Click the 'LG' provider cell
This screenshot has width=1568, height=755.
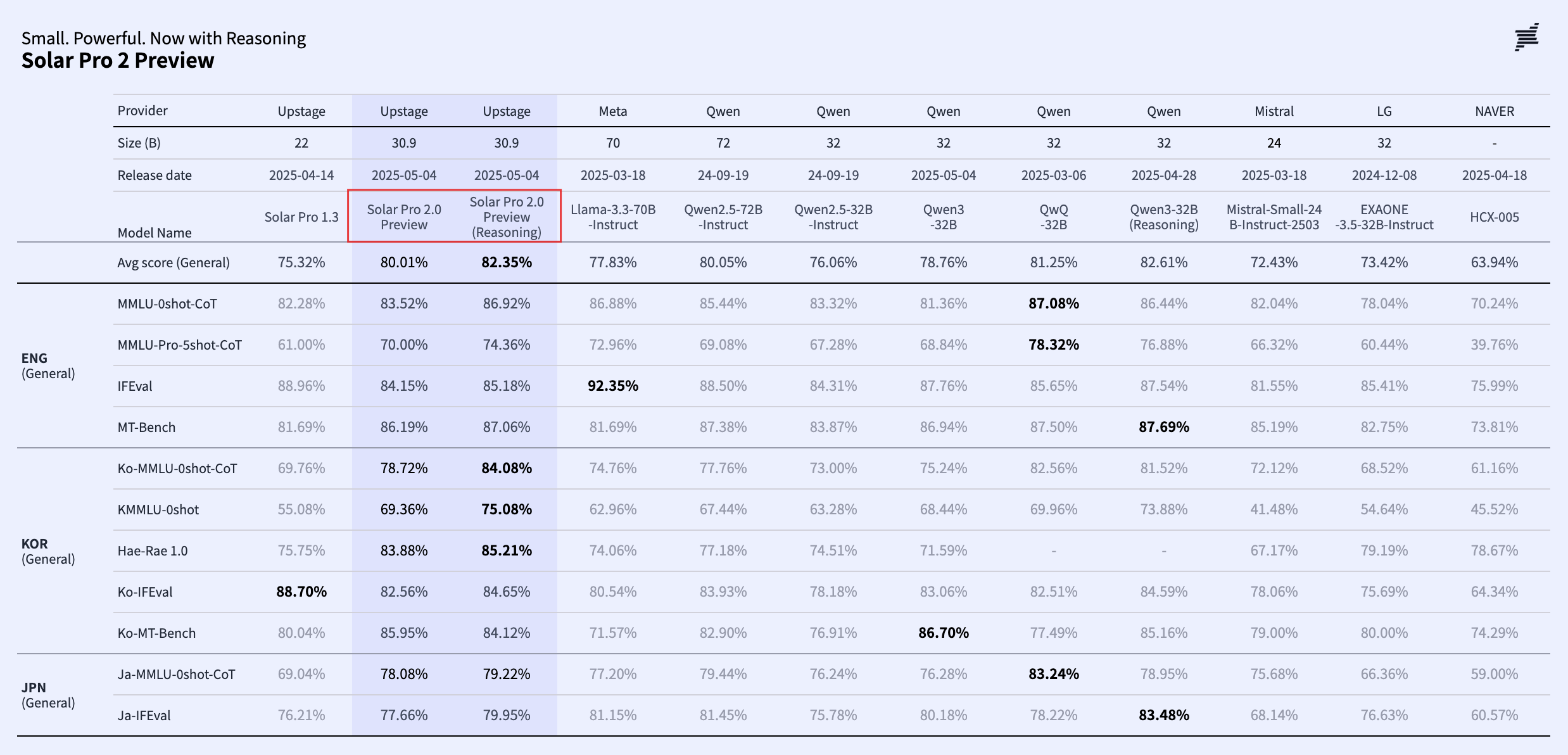(x=1384, y=111)
